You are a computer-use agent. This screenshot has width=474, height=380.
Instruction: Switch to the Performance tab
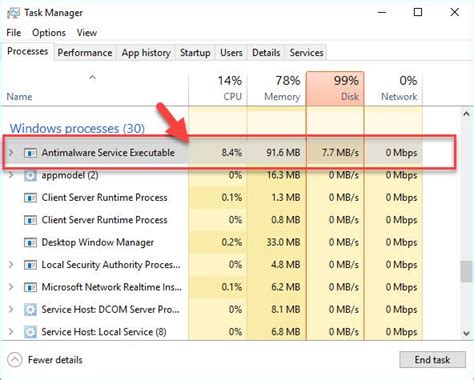[x=85, y=53]
